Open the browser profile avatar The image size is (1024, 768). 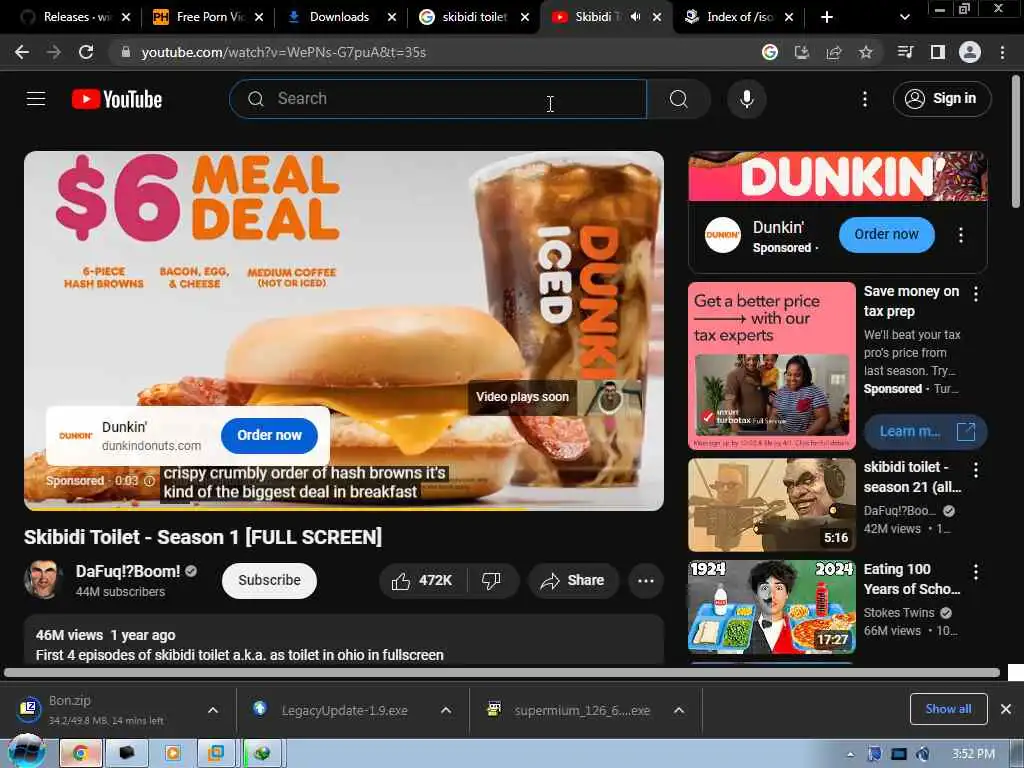[970, 52]
